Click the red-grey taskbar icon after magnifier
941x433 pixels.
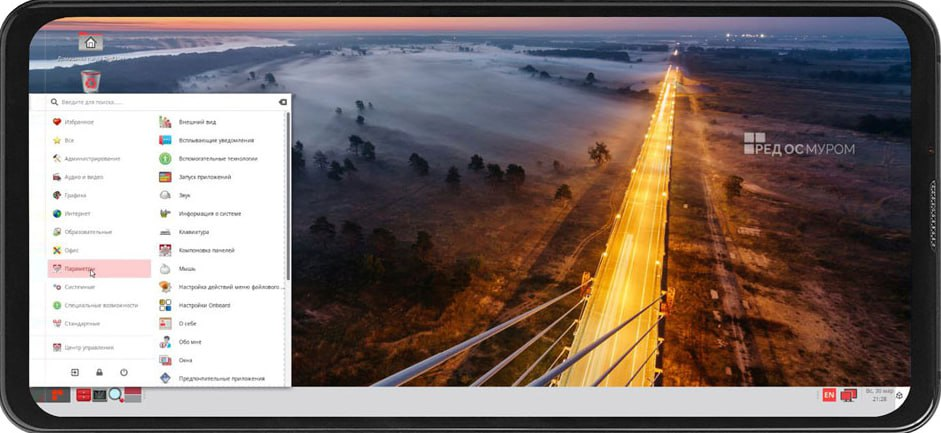click(133, 395)
